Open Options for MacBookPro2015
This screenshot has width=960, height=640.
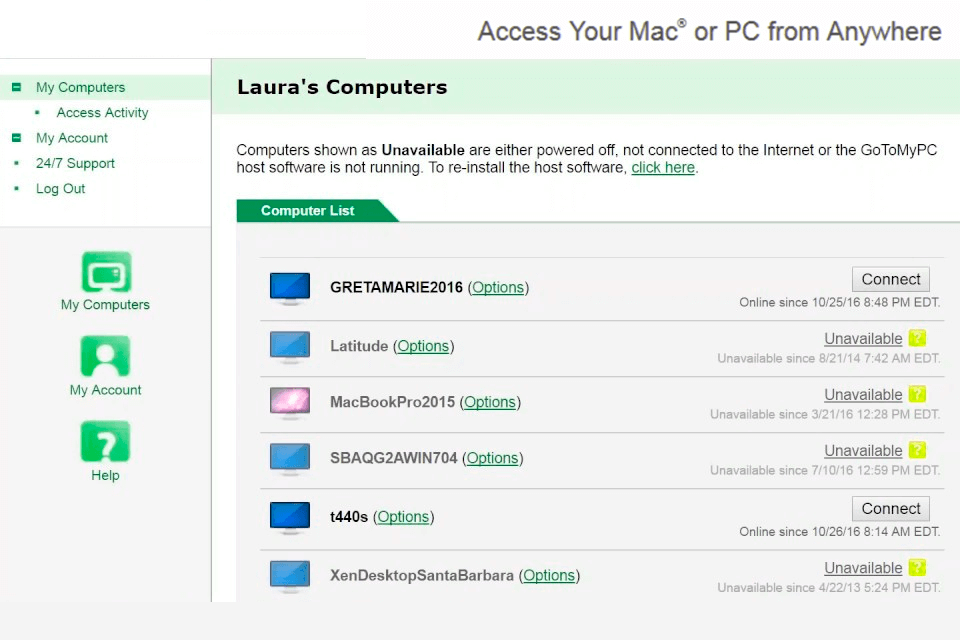click(x=490, y=402)
